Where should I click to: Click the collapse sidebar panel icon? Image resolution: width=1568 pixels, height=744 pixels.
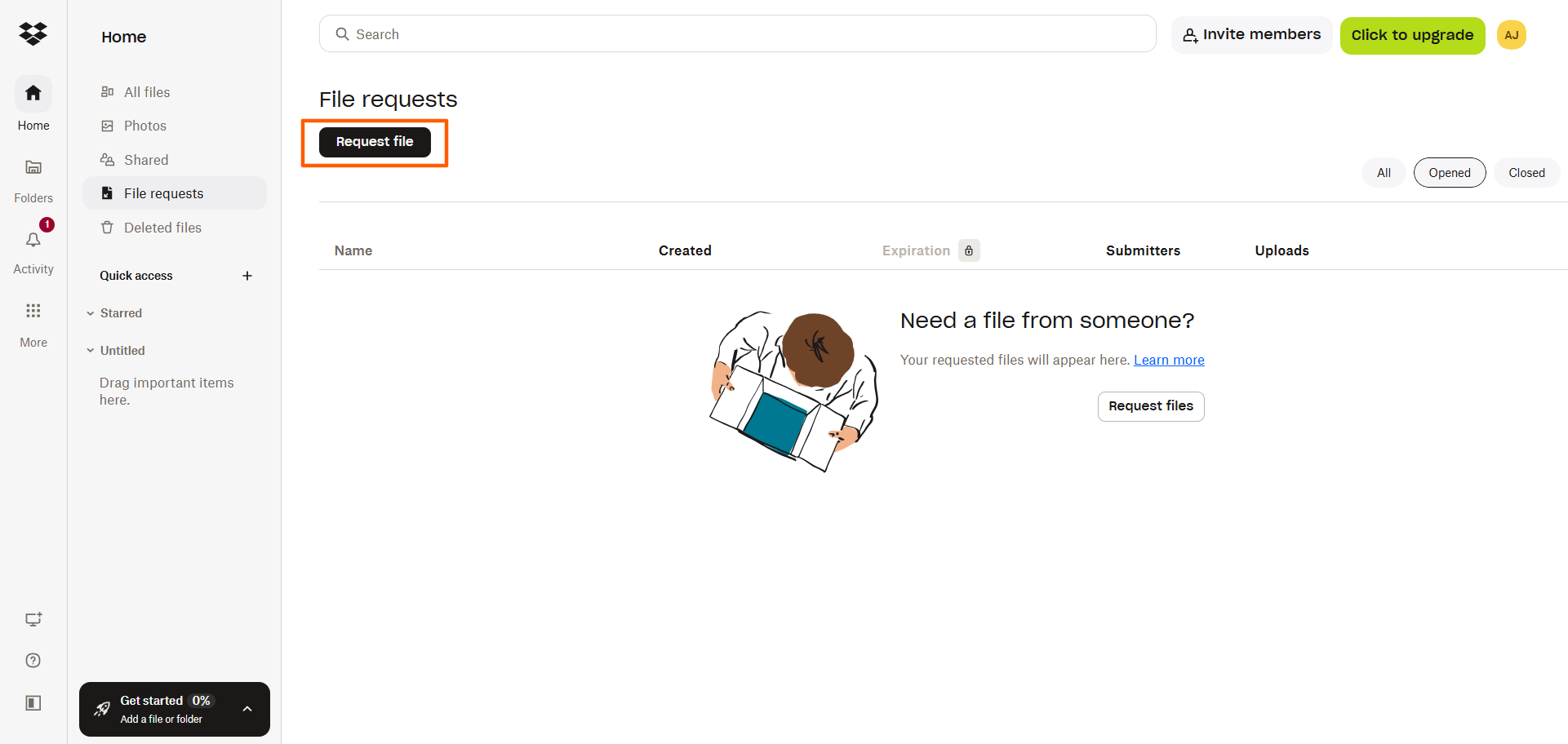point(33,703)
